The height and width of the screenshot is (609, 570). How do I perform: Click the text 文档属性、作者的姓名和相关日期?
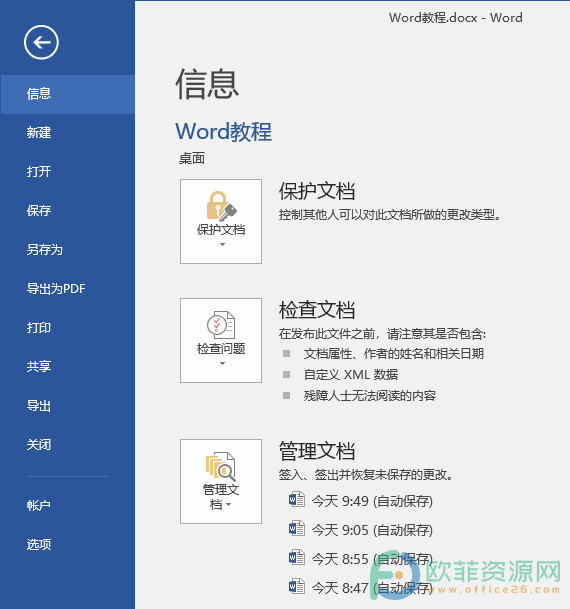pos(394,354)
